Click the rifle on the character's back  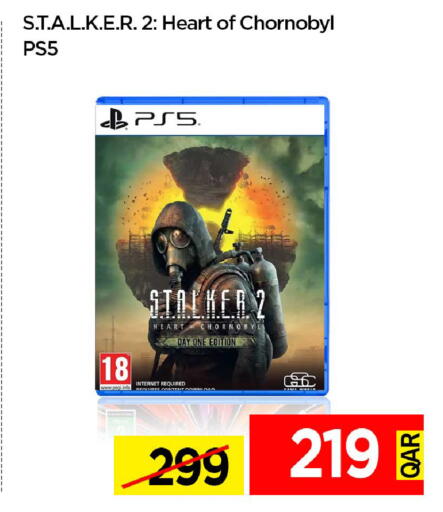coord(224,230)
